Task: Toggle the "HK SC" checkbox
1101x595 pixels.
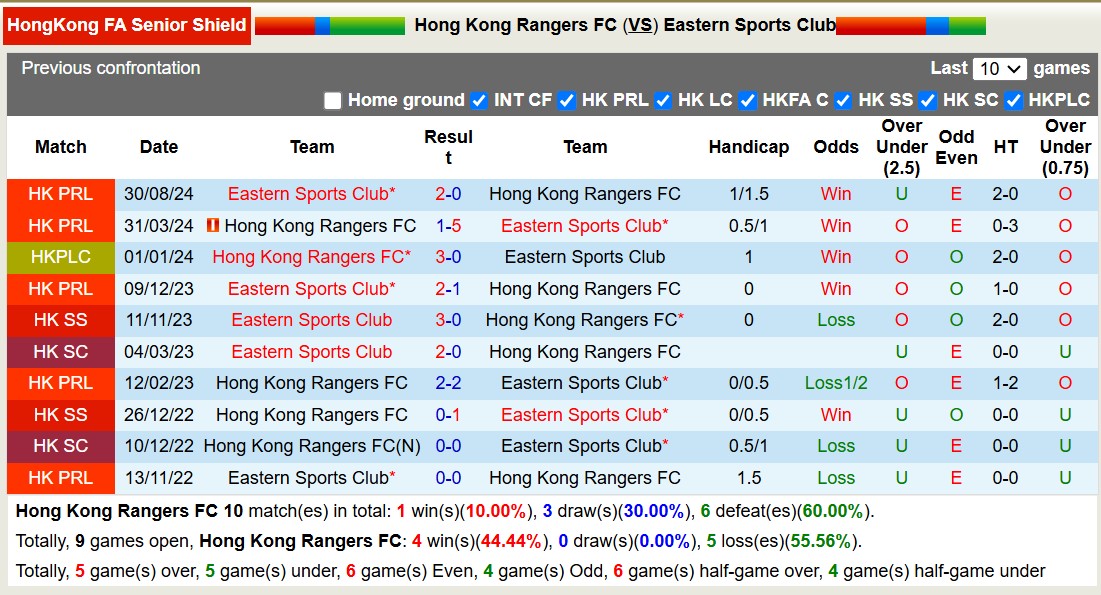Action: click(929, 101)
